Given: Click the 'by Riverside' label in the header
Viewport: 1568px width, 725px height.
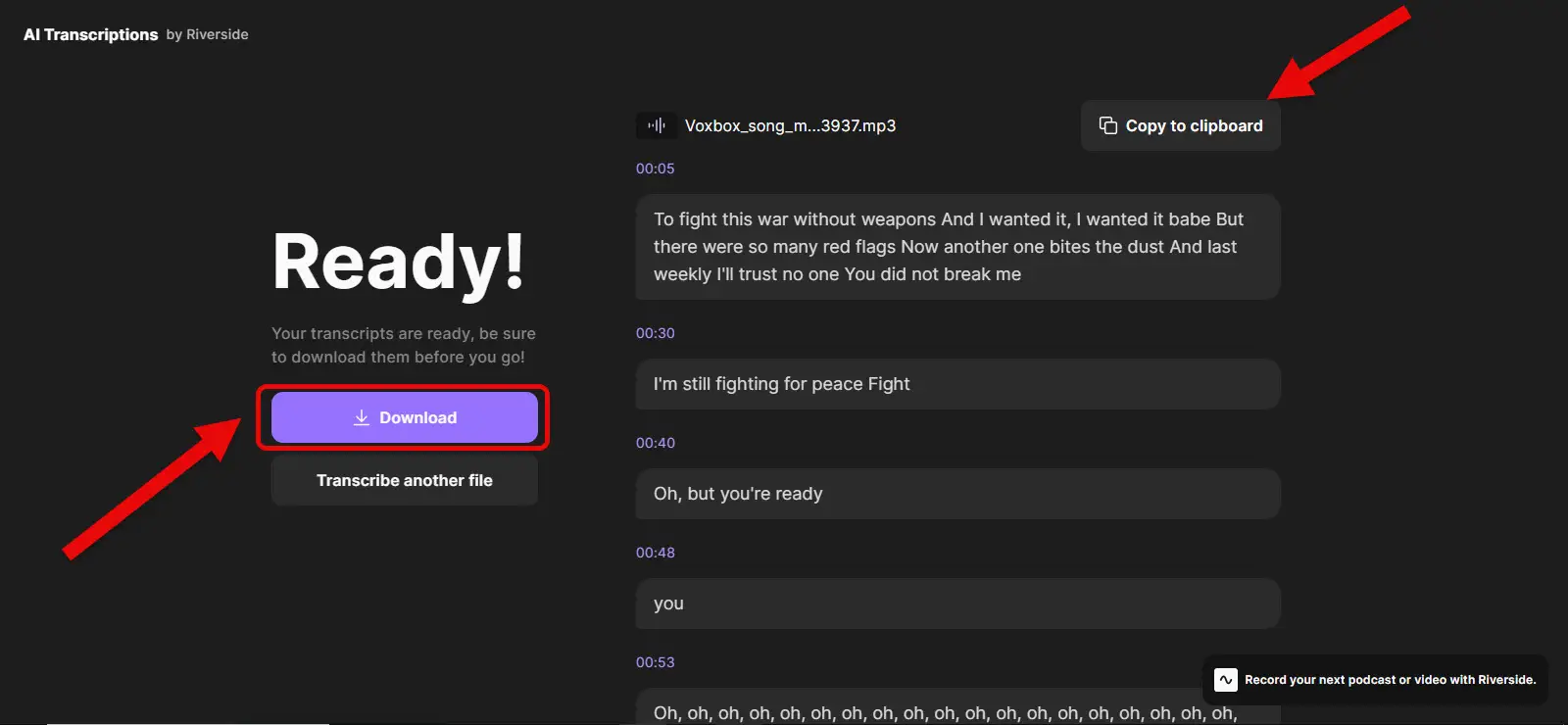Looking at the screenshot, I should tap(207, 34).
